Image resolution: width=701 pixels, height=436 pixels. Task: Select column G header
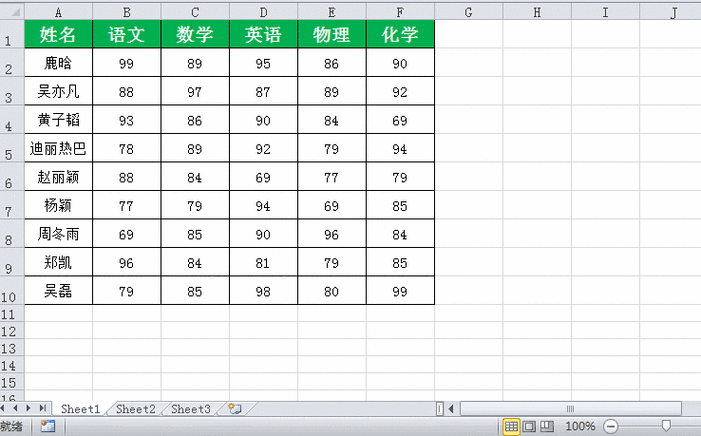[469, 12]
